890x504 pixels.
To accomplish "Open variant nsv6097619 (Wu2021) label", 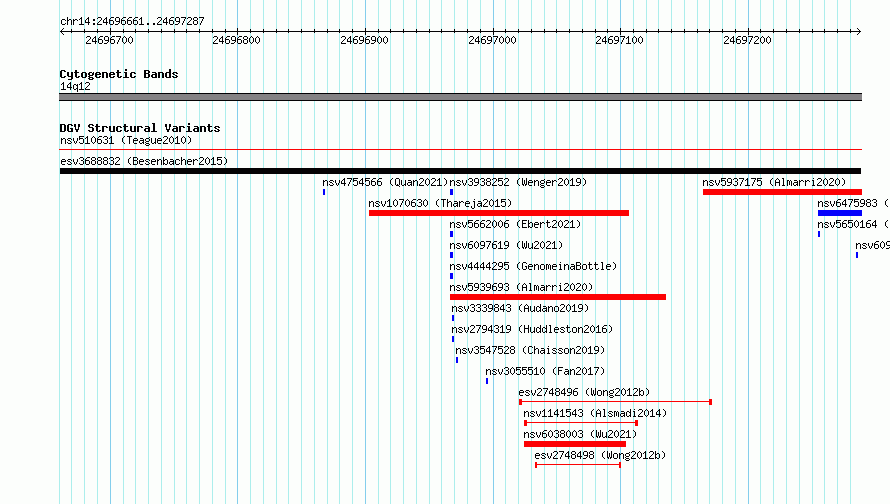I will pos(506,245).
